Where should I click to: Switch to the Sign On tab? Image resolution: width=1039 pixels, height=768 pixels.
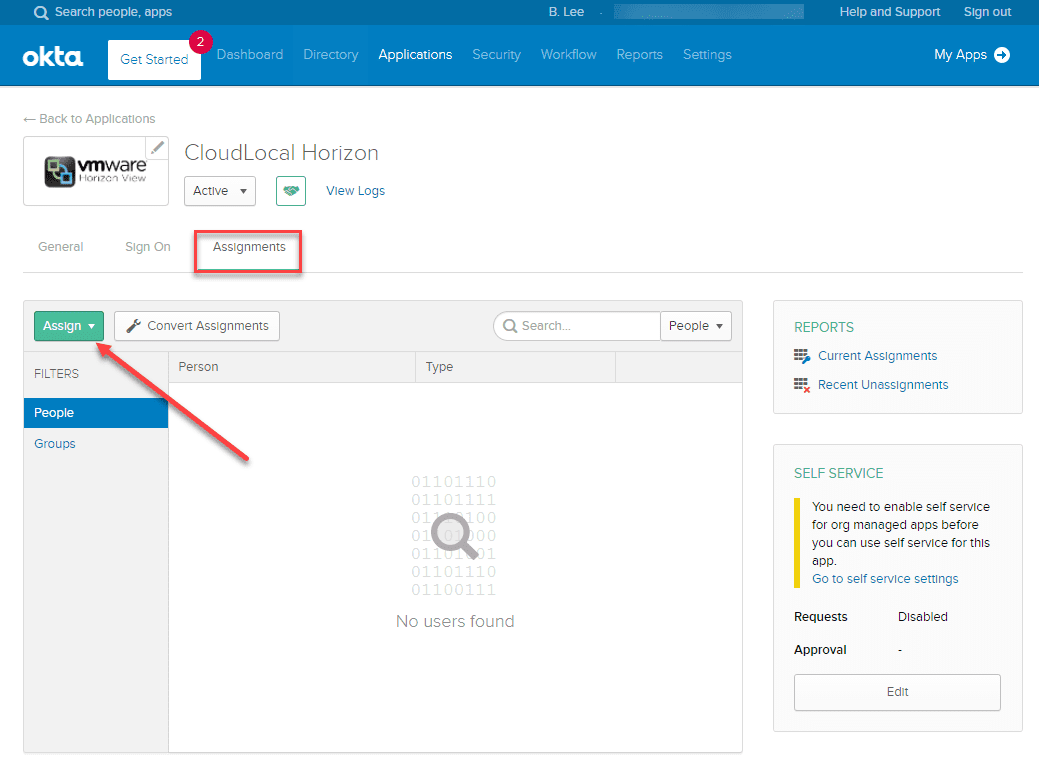click(148, 247)
